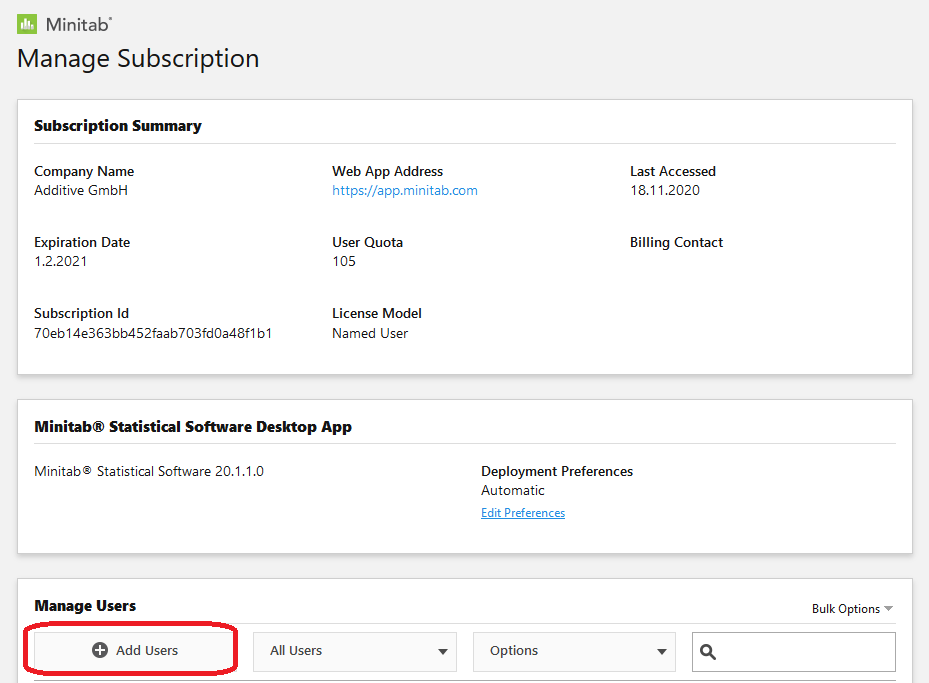Click the Edit Preferences link
This screenshot has width=929, height=683.
[523, 513]
